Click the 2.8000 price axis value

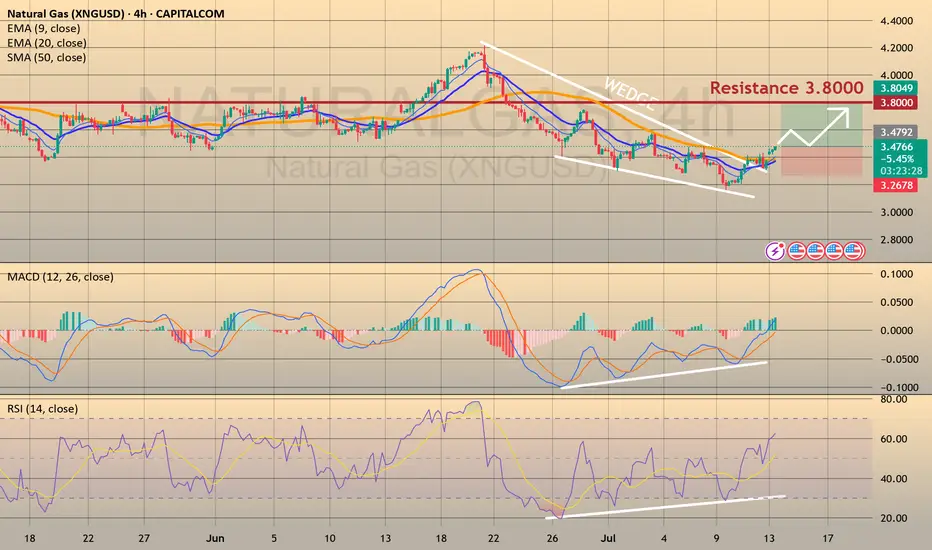pyautogui.click(x=896, y=240)
